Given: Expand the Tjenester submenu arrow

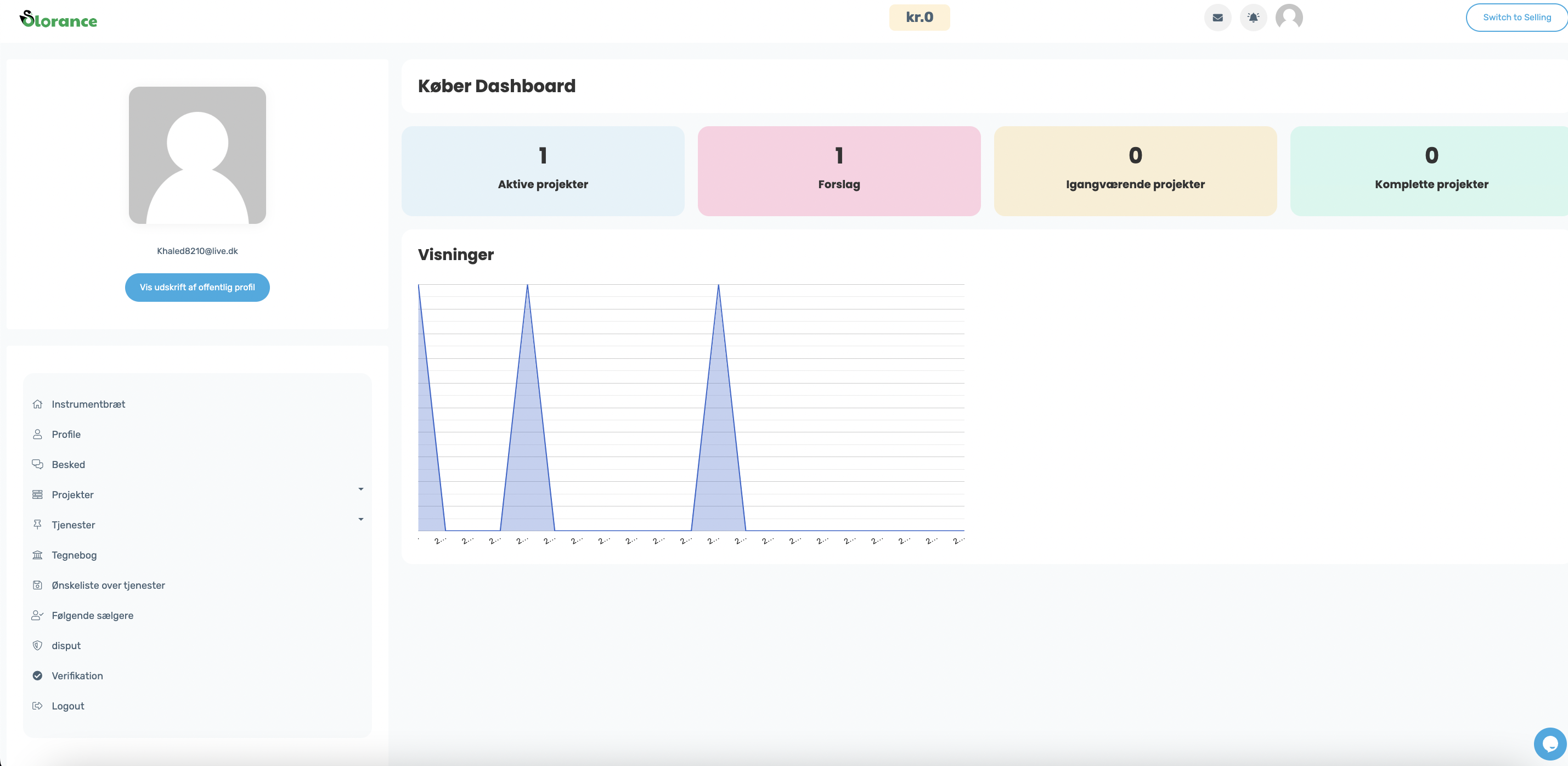Looking at the screenshot, I should [361, 520].
